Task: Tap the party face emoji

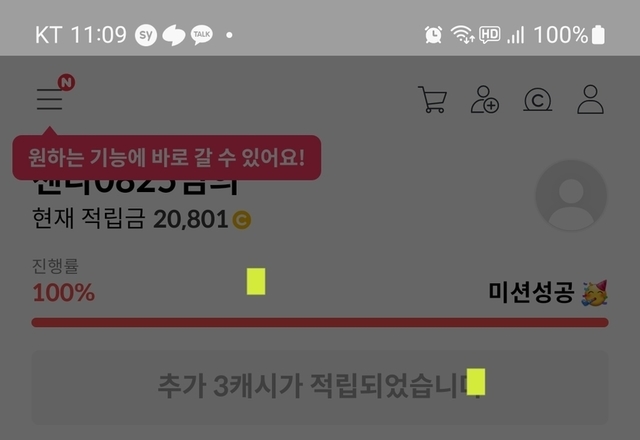Action: click(x=595, y=293)
